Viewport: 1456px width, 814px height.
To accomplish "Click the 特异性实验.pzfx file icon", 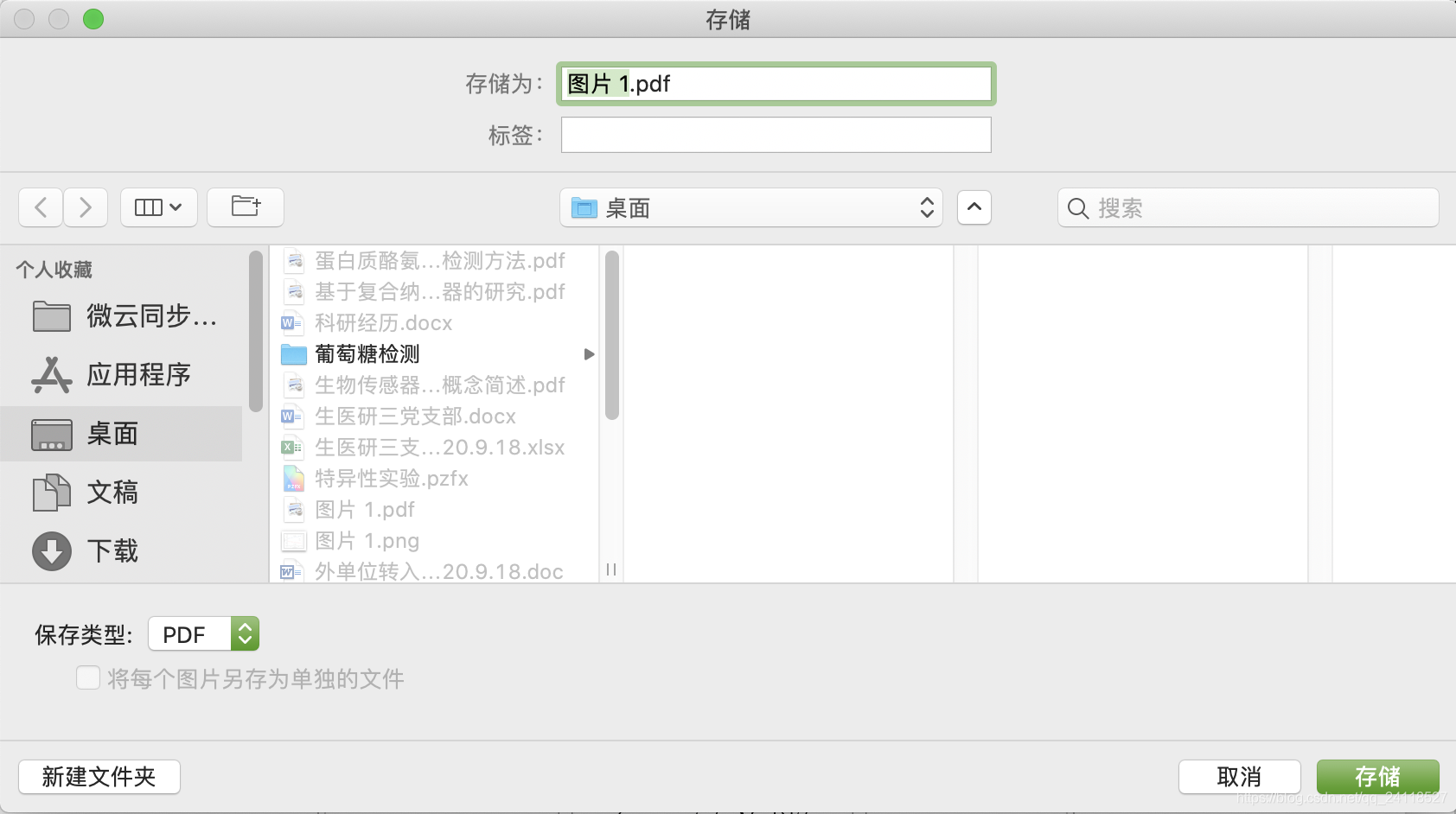I will pyautogui.click(x=294, y=479).
